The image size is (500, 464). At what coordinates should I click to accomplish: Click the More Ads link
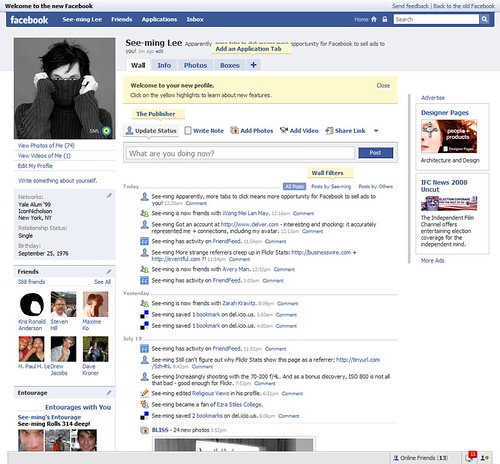[432, 260]
